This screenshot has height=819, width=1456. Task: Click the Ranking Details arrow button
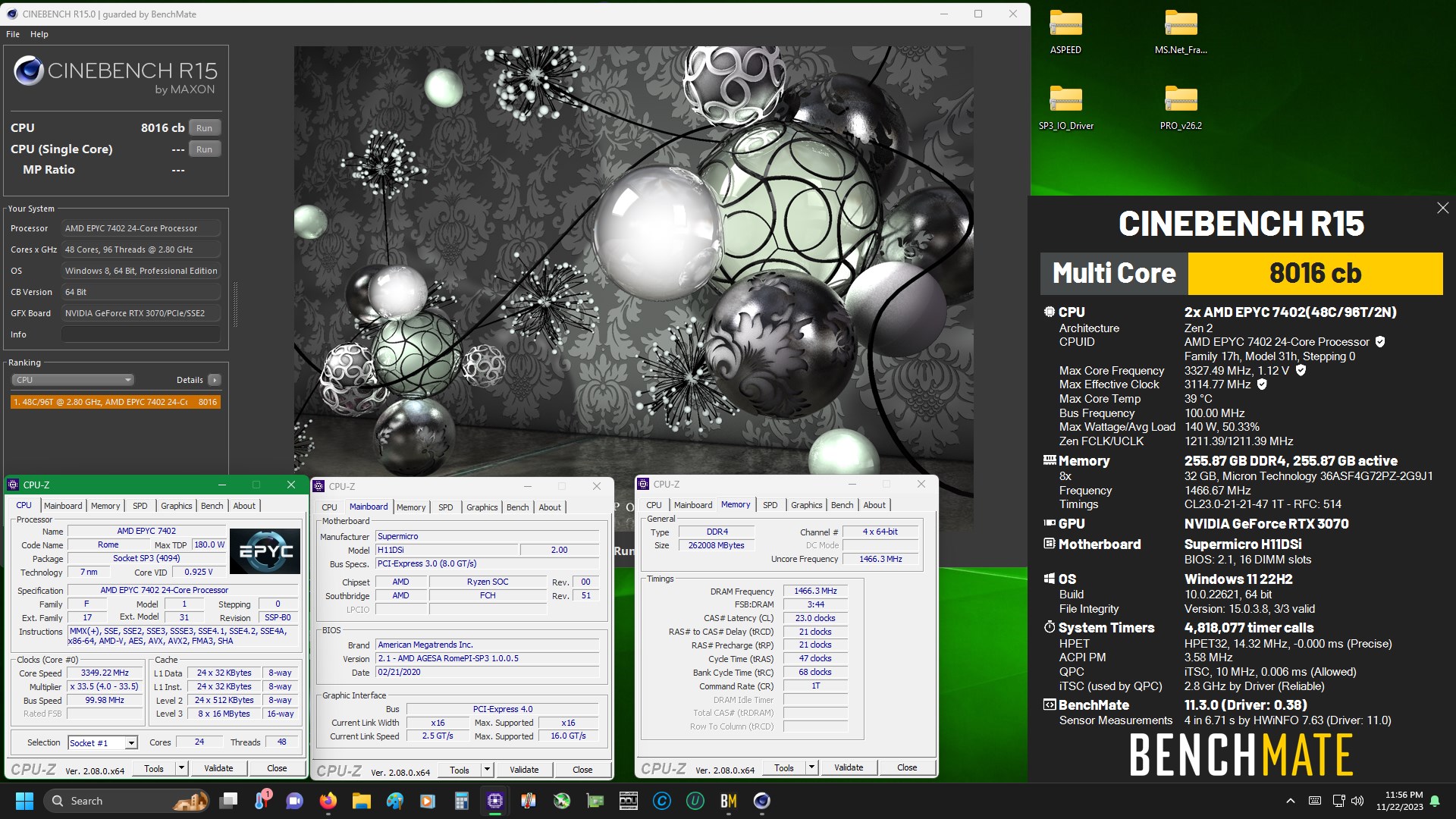pos(215,380)
